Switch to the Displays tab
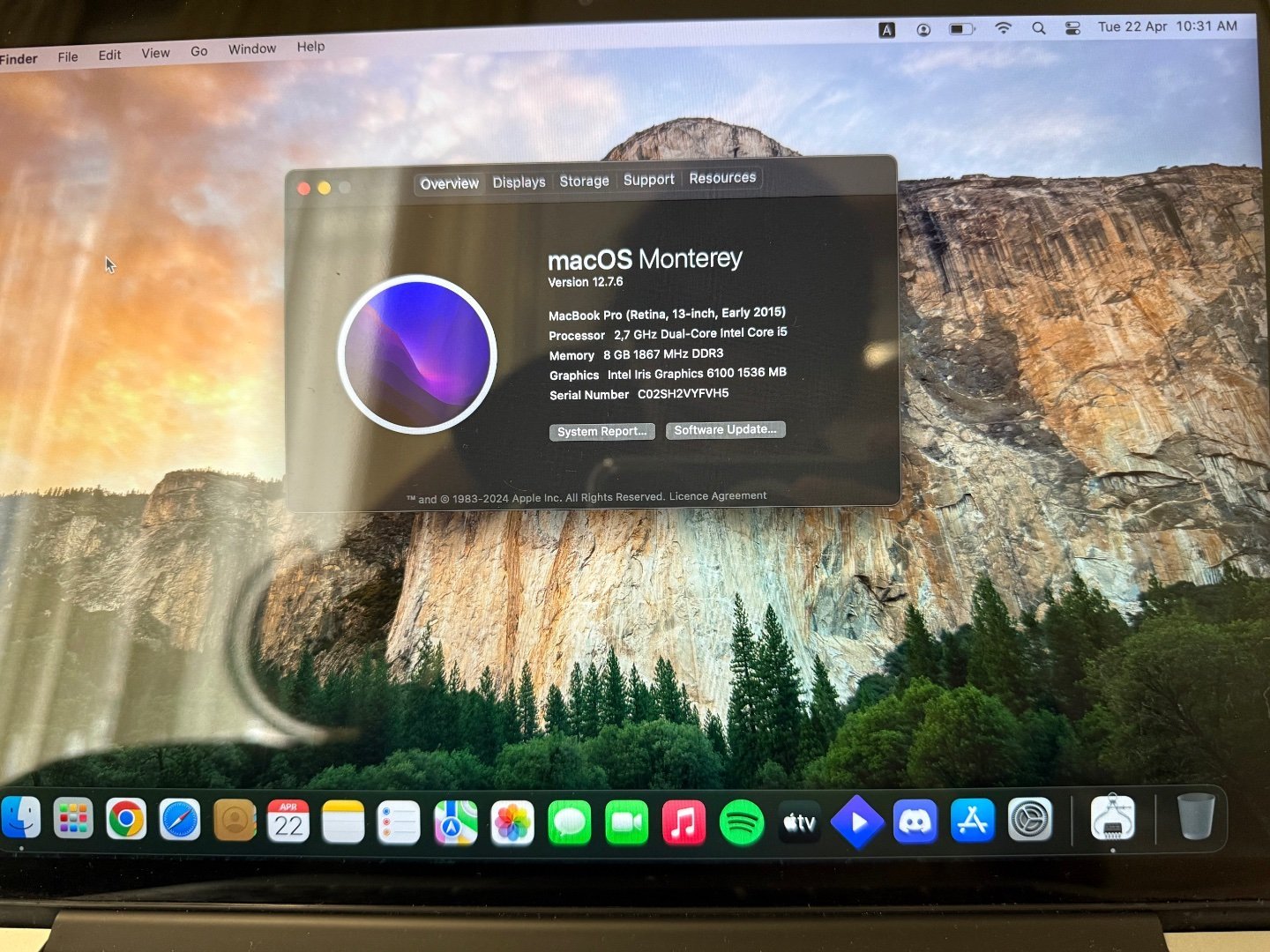 (x=519, y=182)
